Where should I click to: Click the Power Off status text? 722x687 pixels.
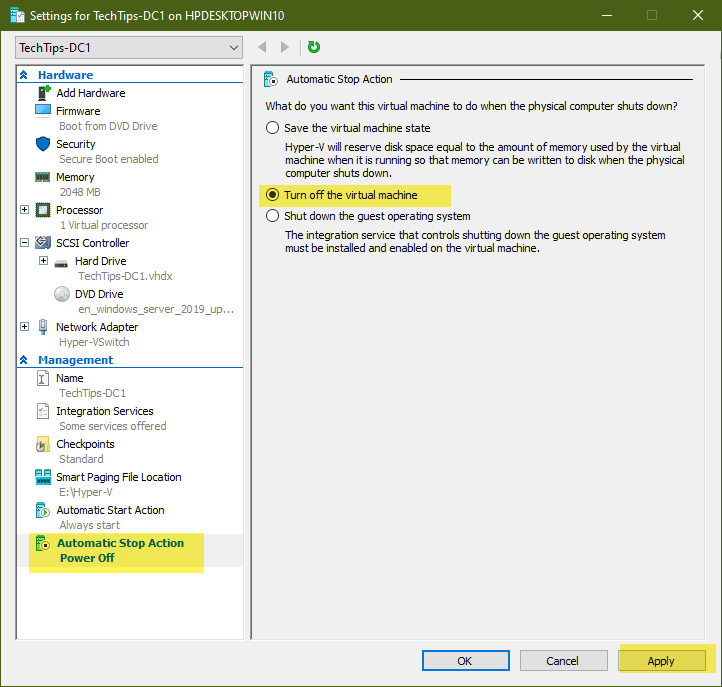87,558
